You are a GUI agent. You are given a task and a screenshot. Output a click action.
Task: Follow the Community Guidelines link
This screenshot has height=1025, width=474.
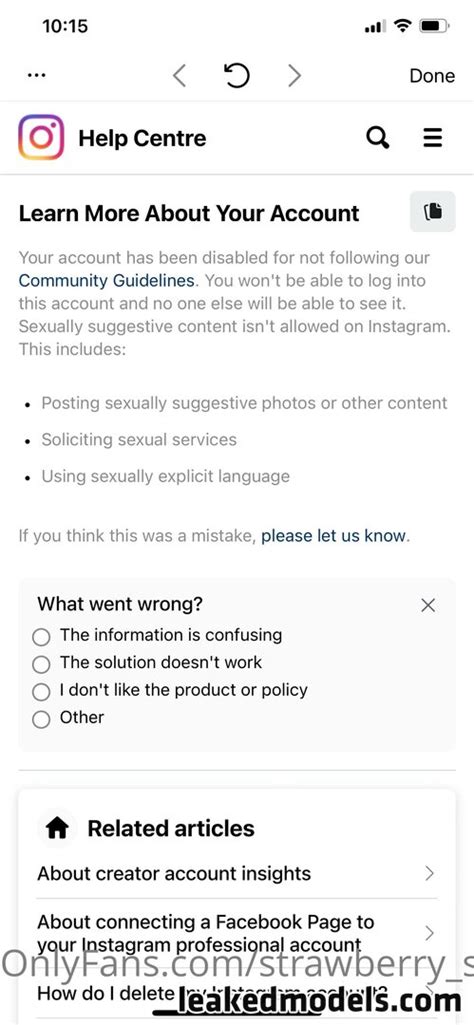(107, 281)
